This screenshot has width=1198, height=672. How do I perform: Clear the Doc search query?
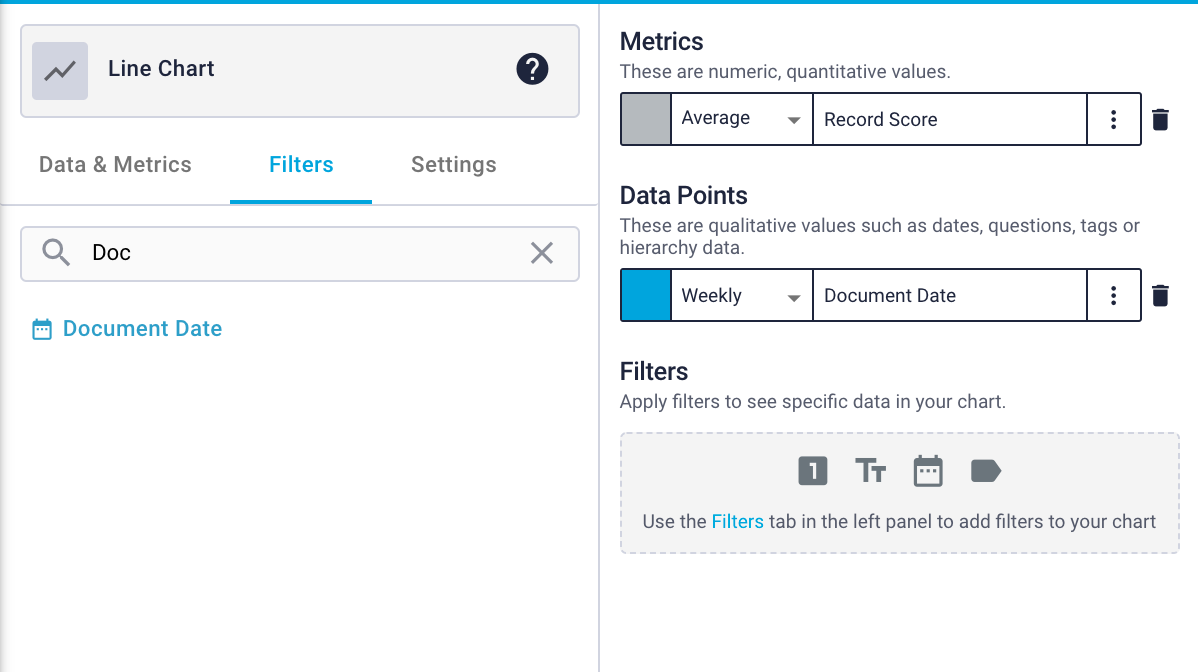click(542, 253)
